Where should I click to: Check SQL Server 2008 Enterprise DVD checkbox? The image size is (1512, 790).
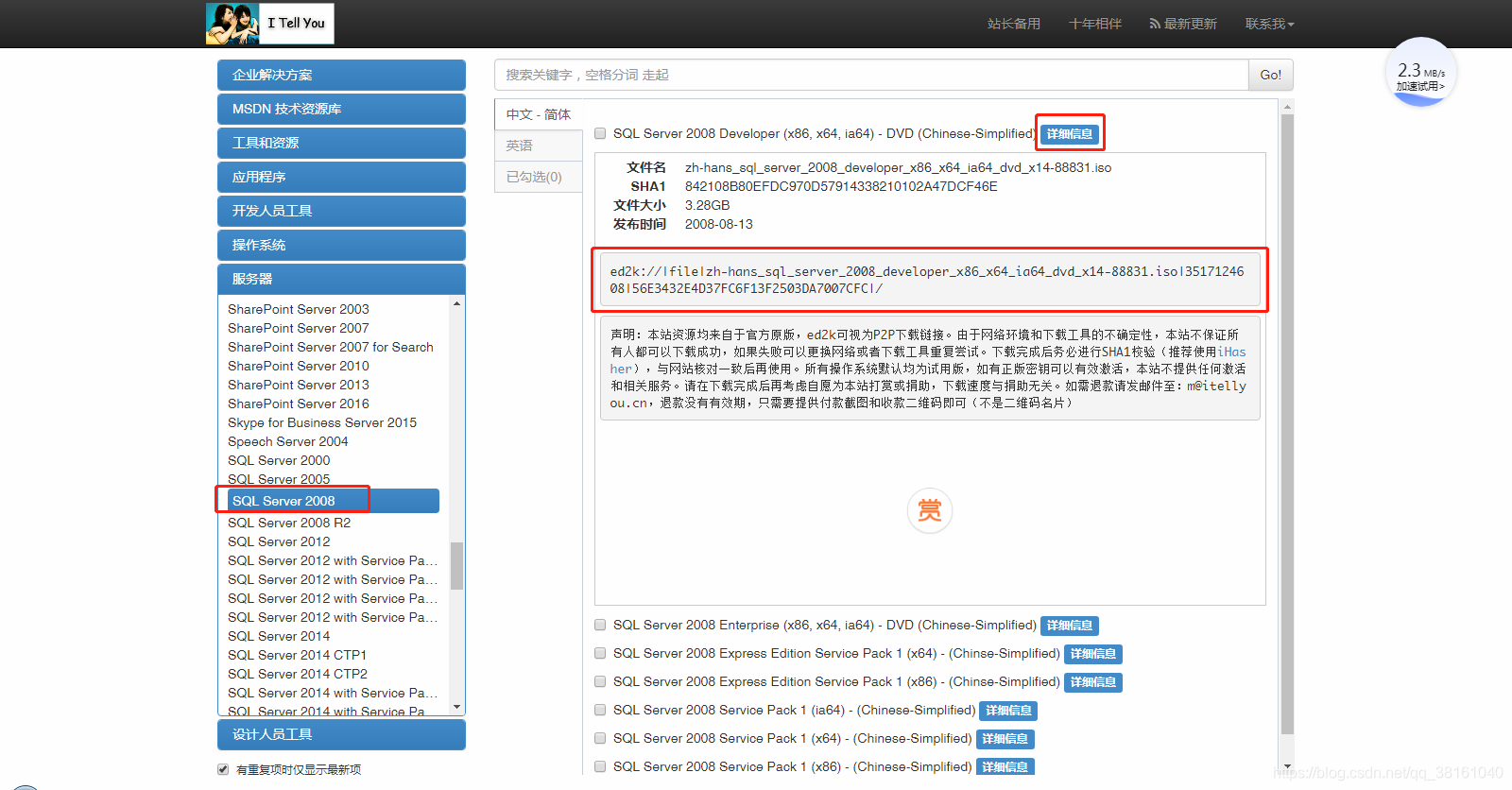pos(600,625)
